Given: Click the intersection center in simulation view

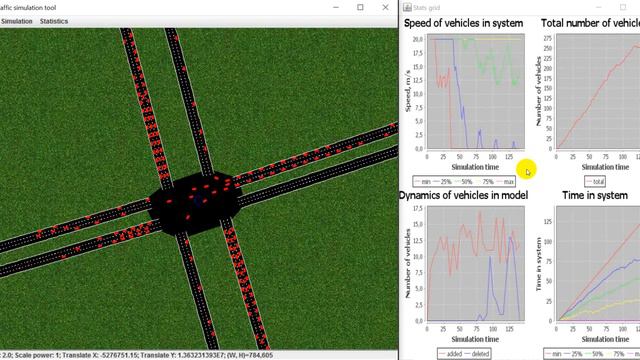Looking at the screenshot, I should (x=196, y=203).
